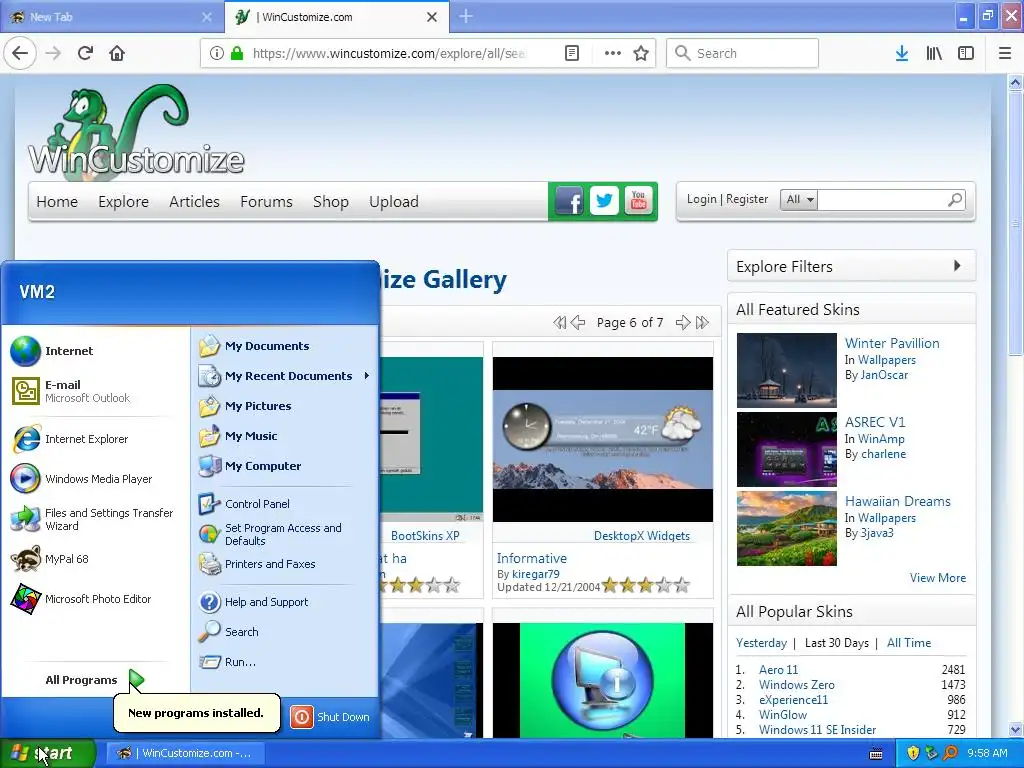This screenshot has width=1024, height=768.
Task: Open Forums in site navigation
Action: (266, 202)
